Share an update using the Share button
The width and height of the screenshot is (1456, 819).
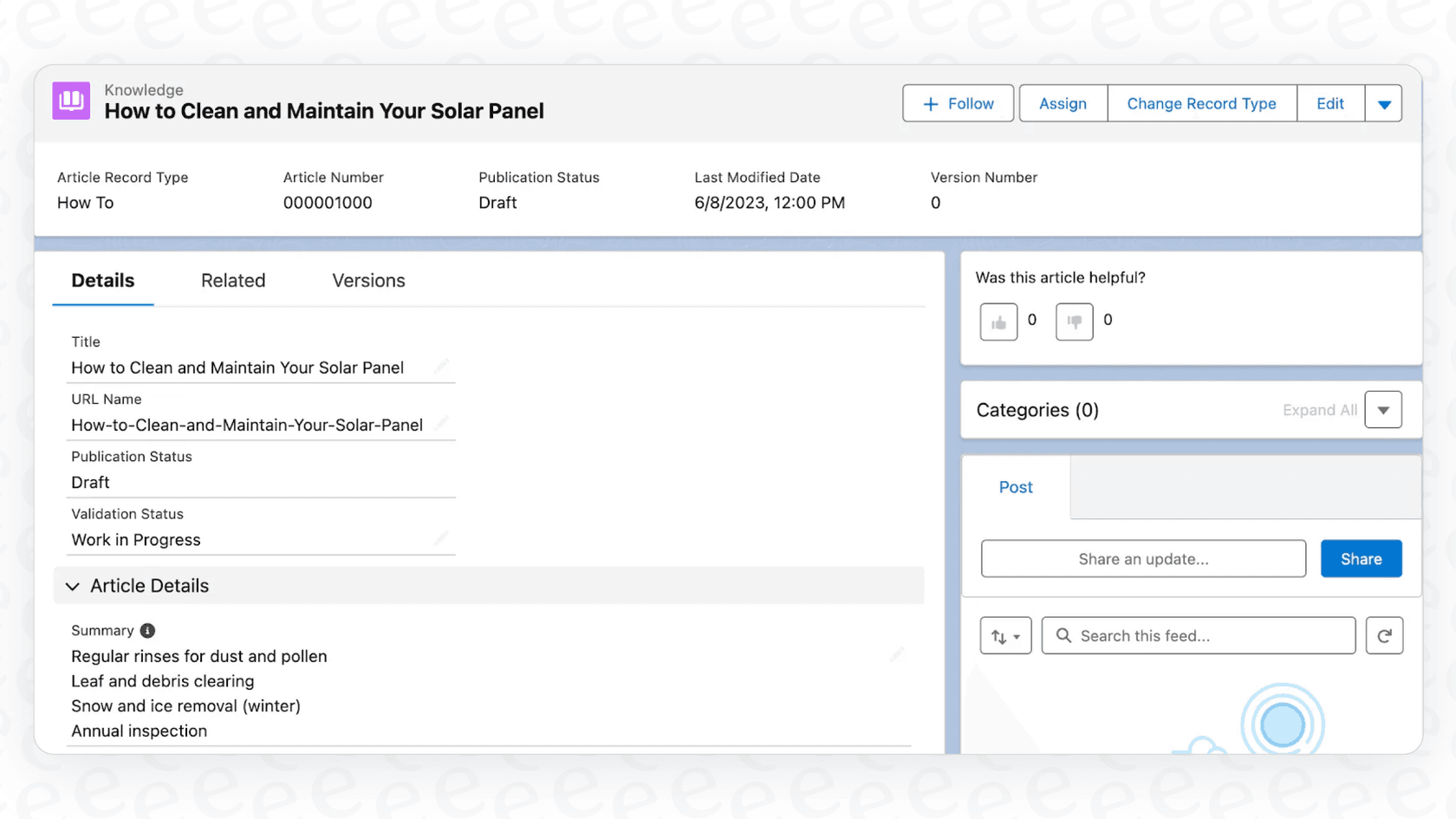point(1361,558)
